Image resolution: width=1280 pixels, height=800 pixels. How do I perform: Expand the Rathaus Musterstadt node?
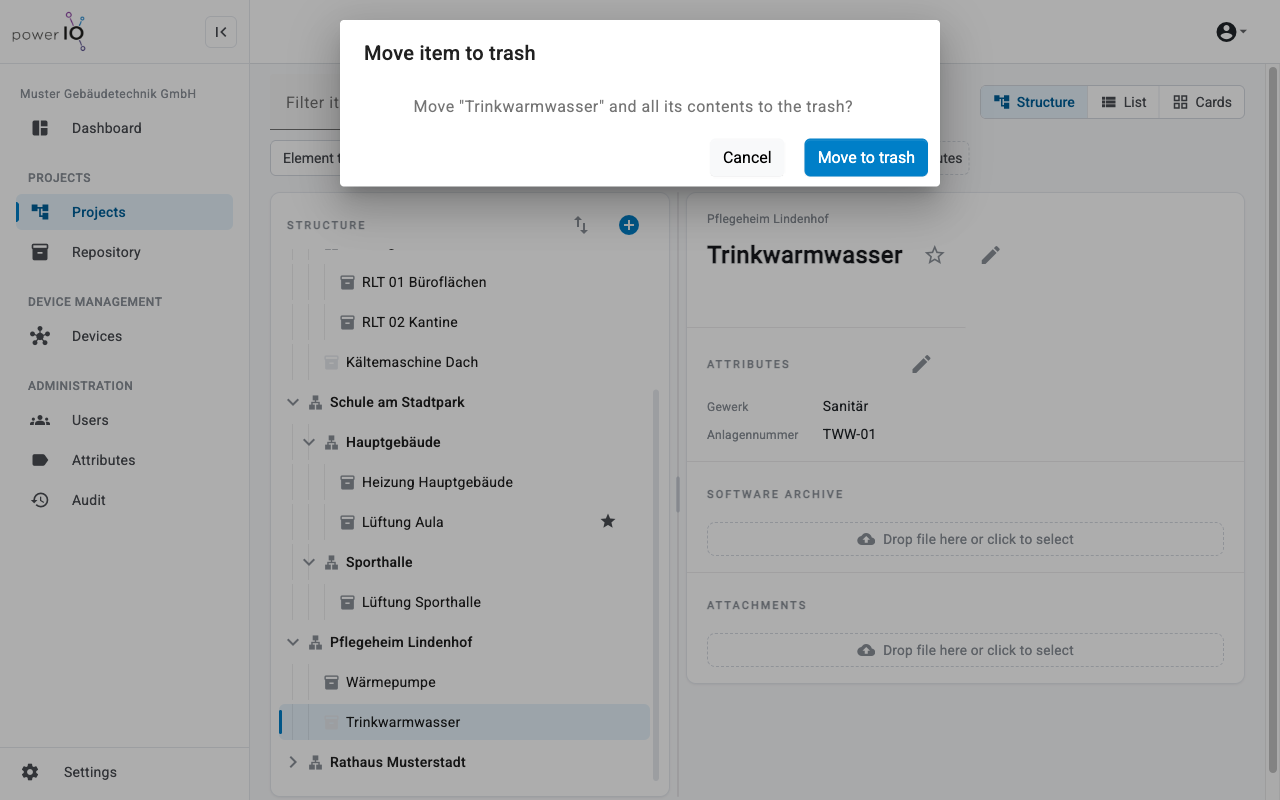(293, 762)
